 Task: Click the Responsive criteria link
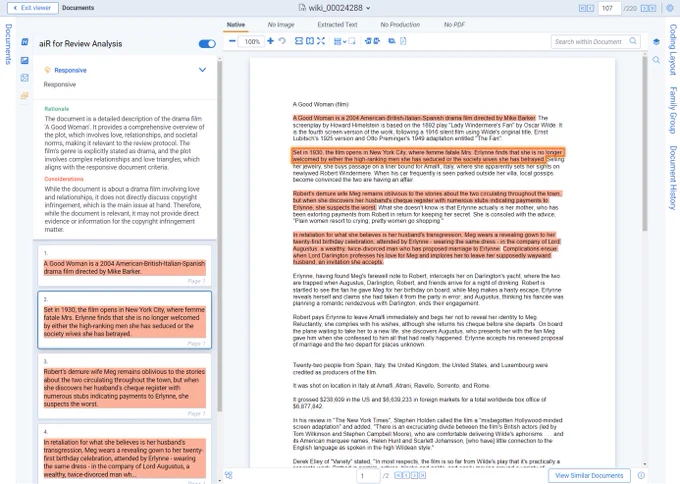pyautogui.click(x=70, y=70)
